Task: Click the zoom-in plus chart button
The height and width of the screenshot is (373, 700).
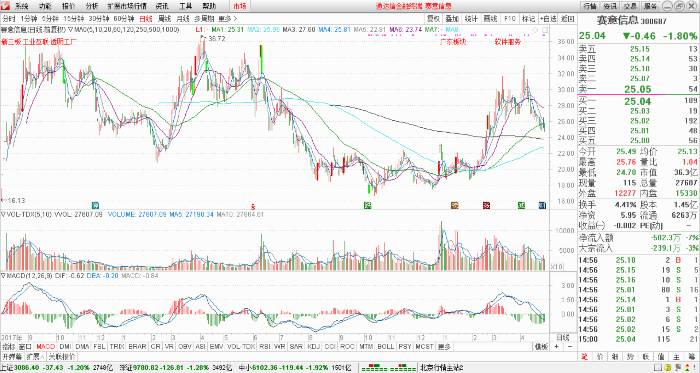Action: (557, 346)
